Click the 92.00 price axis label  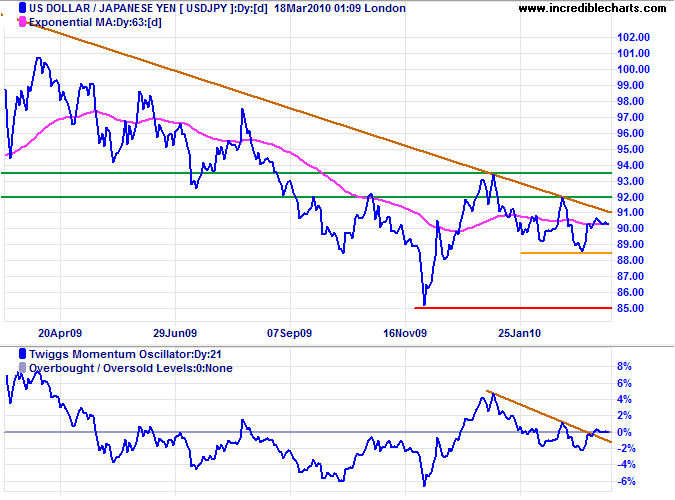click(x=630, y=197)
